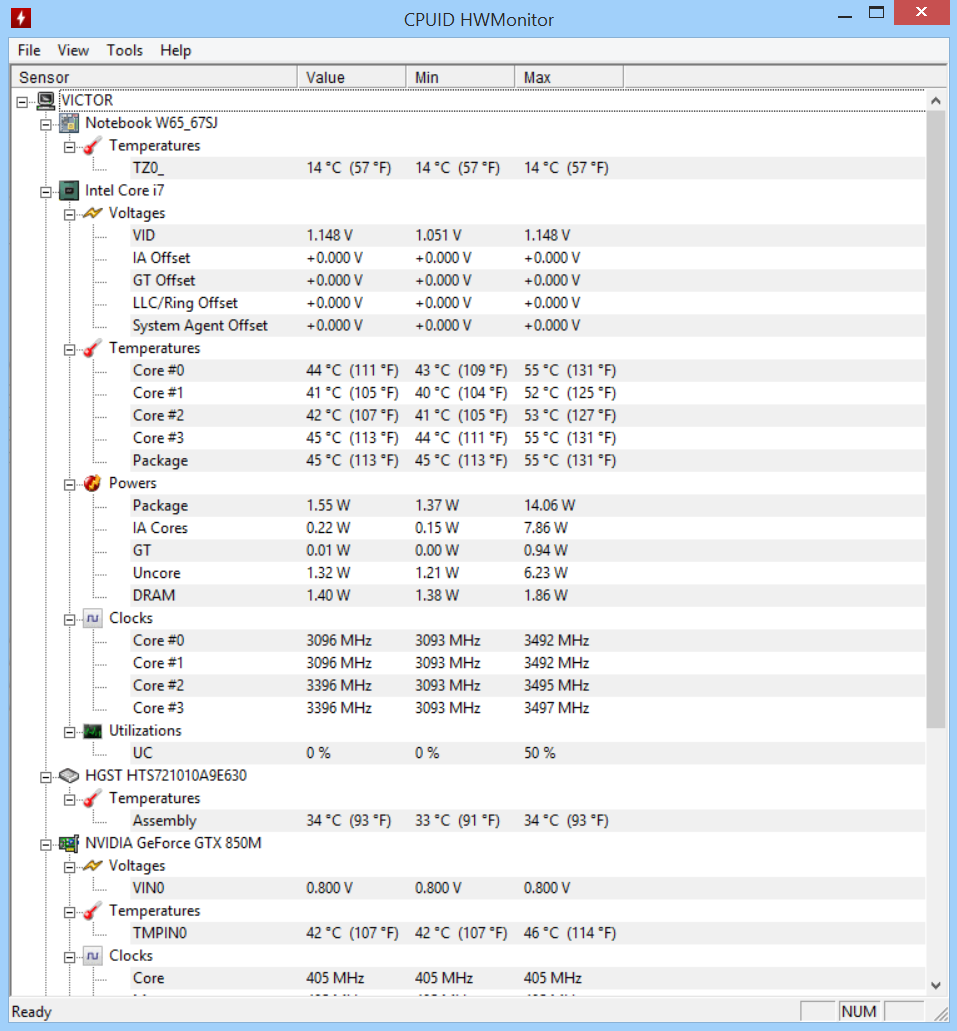The width and height of the screenshot is (957, 1031).
Task: Open the Tools menu
Action: click(125, 51)
